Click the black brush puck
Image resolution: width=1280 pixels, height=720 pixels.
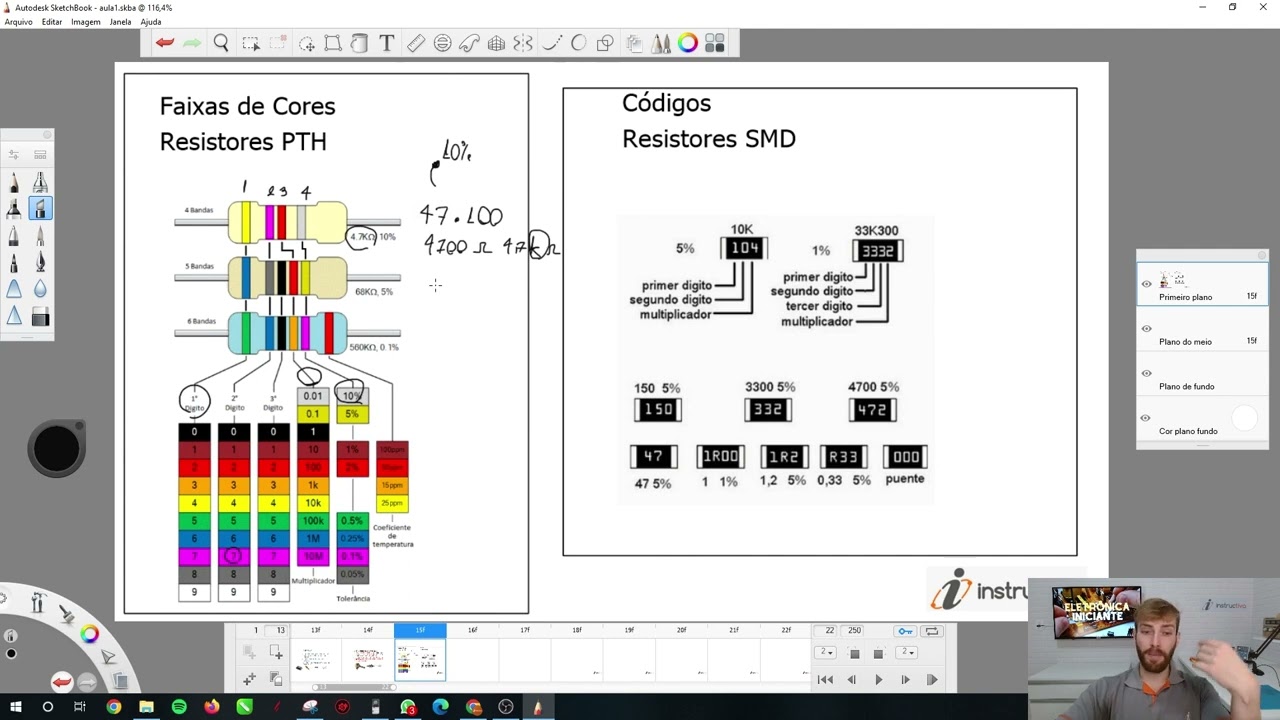click(x=56, y=448)
